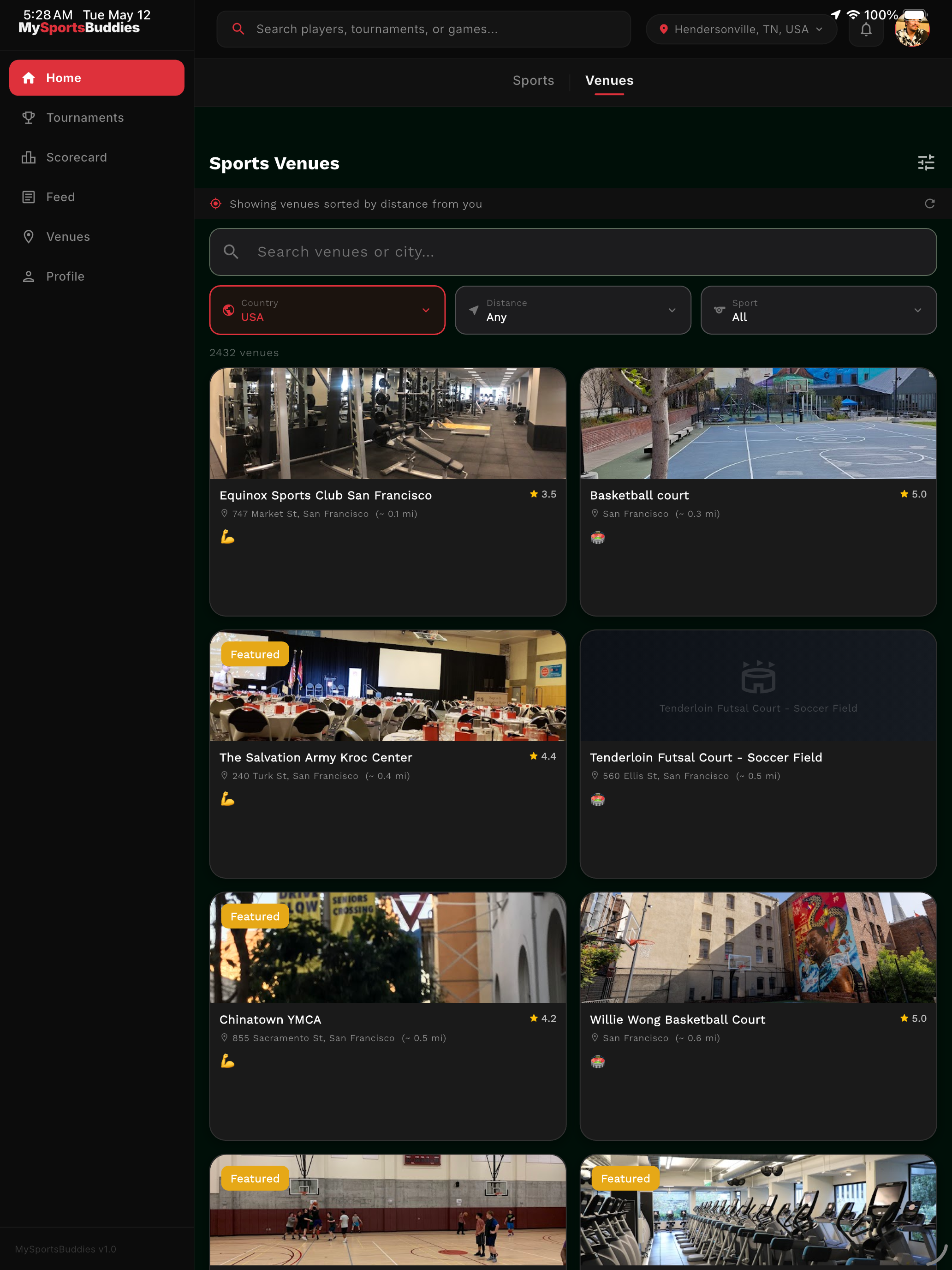Open the notifications bell
Image resolution: width=952 pixels, height=1270 pixels.
pos(866,29)
